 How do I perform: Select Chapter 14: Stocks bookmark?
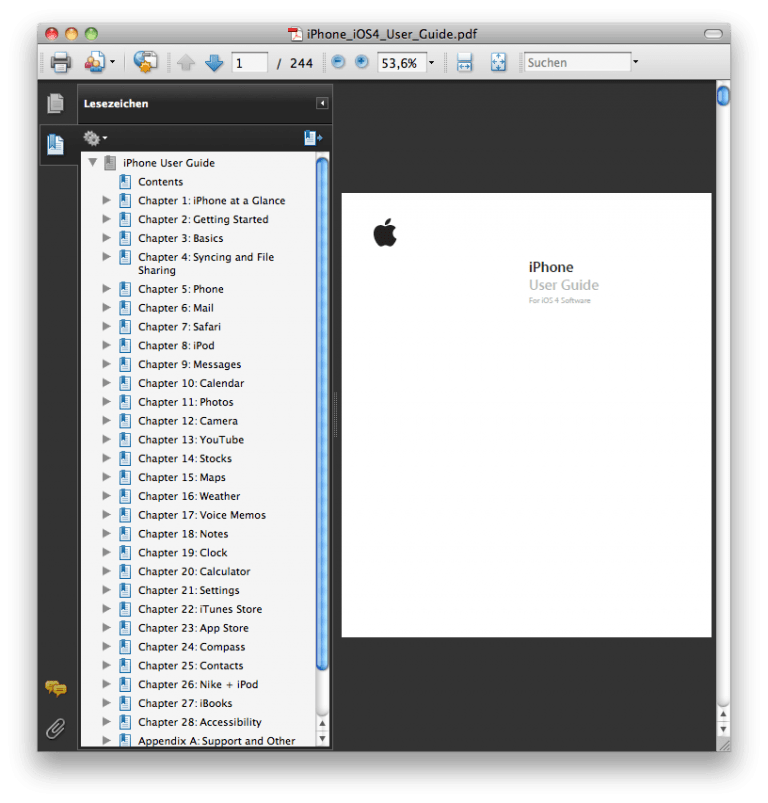[x=185, y=458]
